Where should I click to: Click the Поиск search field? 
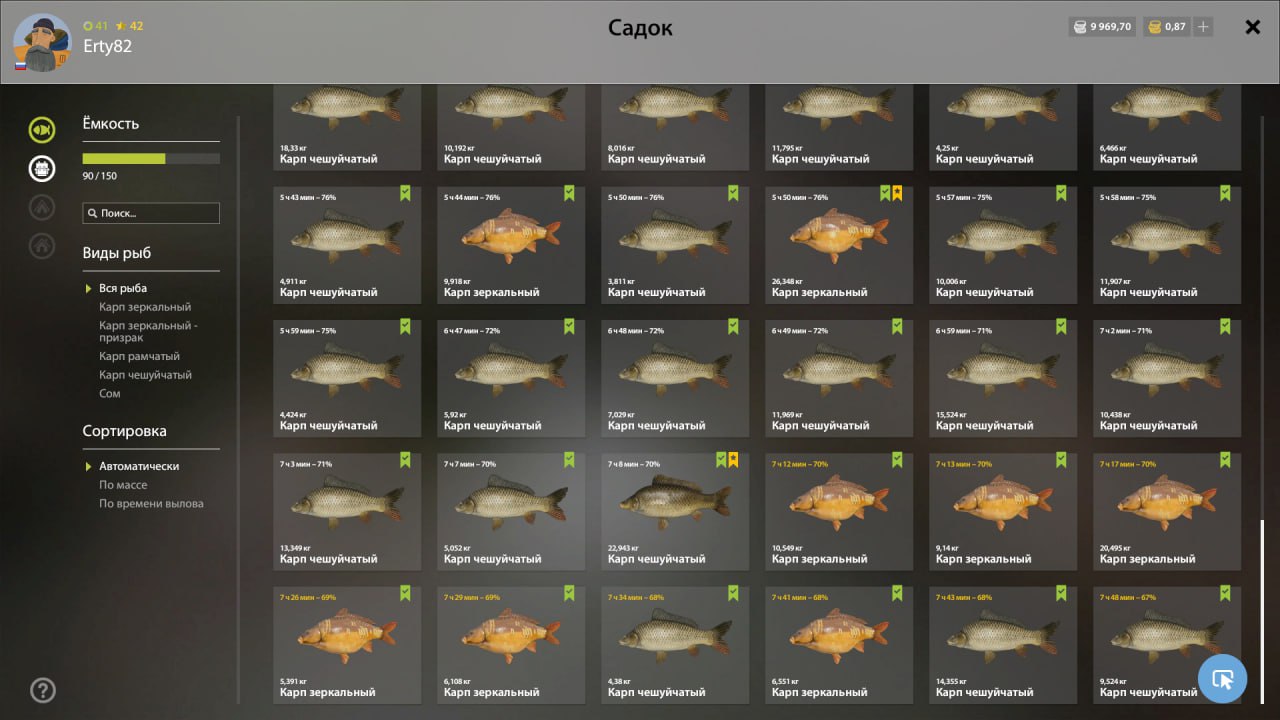coord(151,213)
